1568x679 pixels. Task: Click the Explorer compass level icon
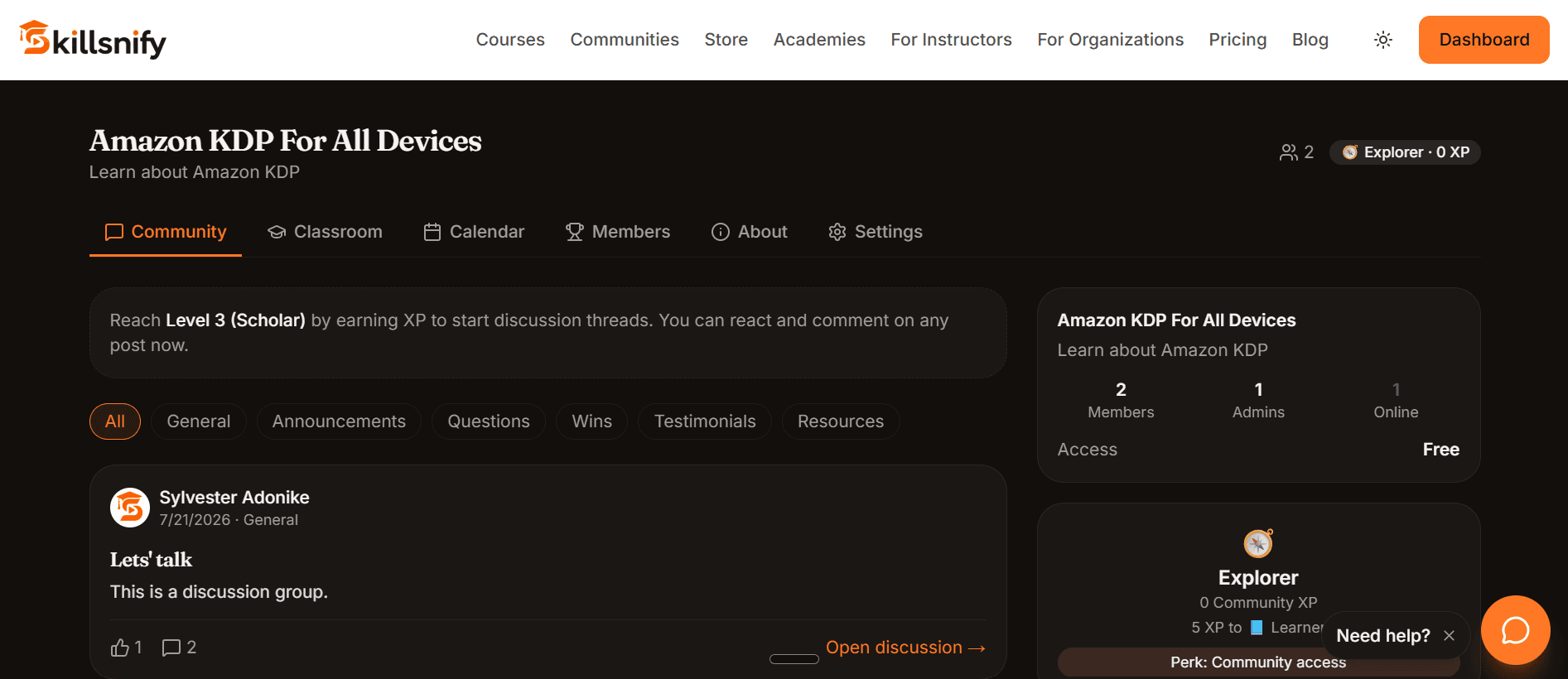1258,543
